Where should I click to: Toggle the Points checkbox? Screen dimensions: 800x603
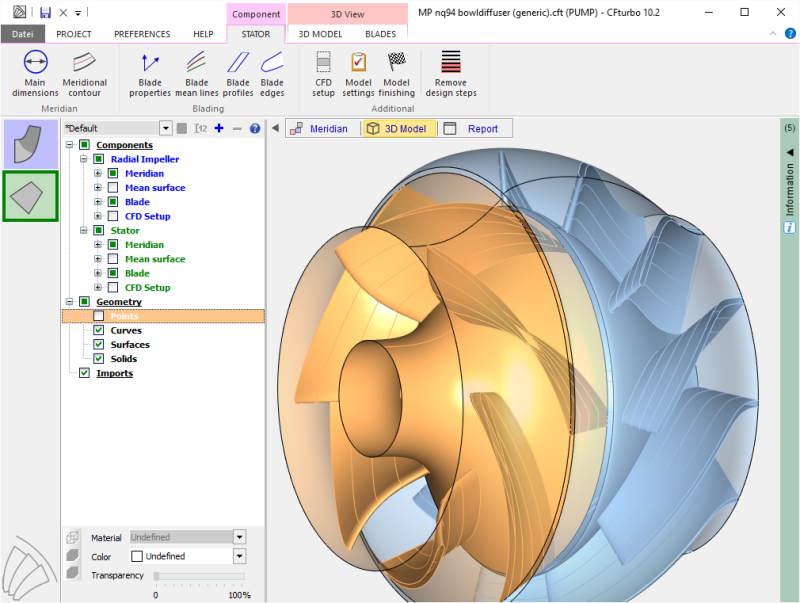[99, 316]
